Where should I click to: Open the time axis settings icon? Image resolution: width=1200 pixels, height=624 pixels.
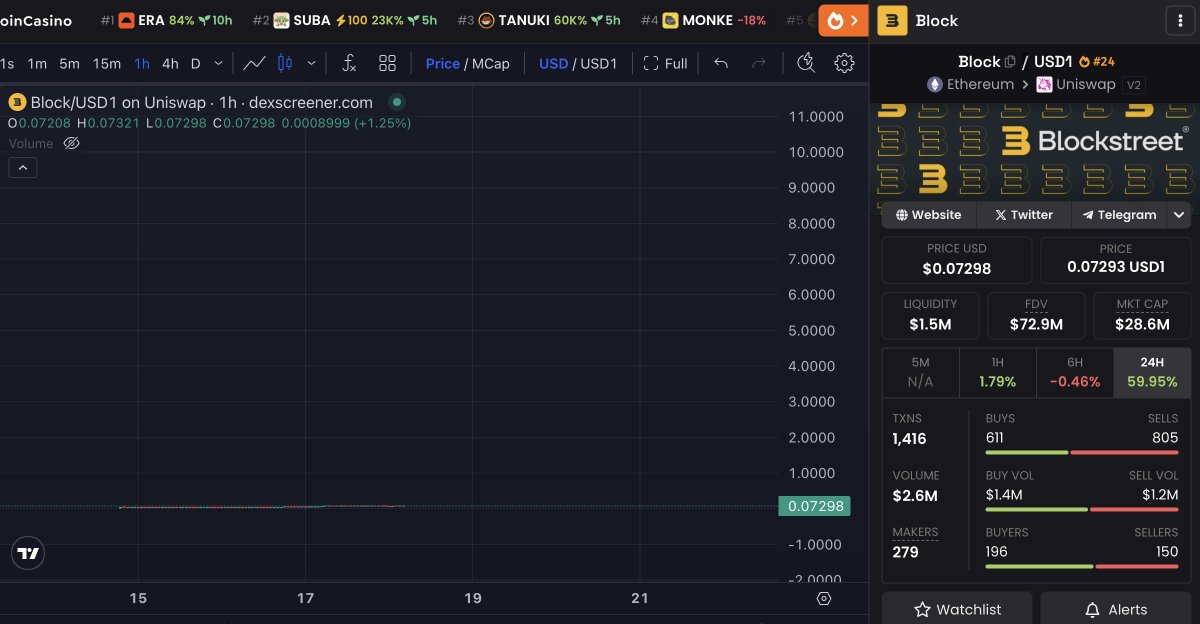click(x=824, y=598)
